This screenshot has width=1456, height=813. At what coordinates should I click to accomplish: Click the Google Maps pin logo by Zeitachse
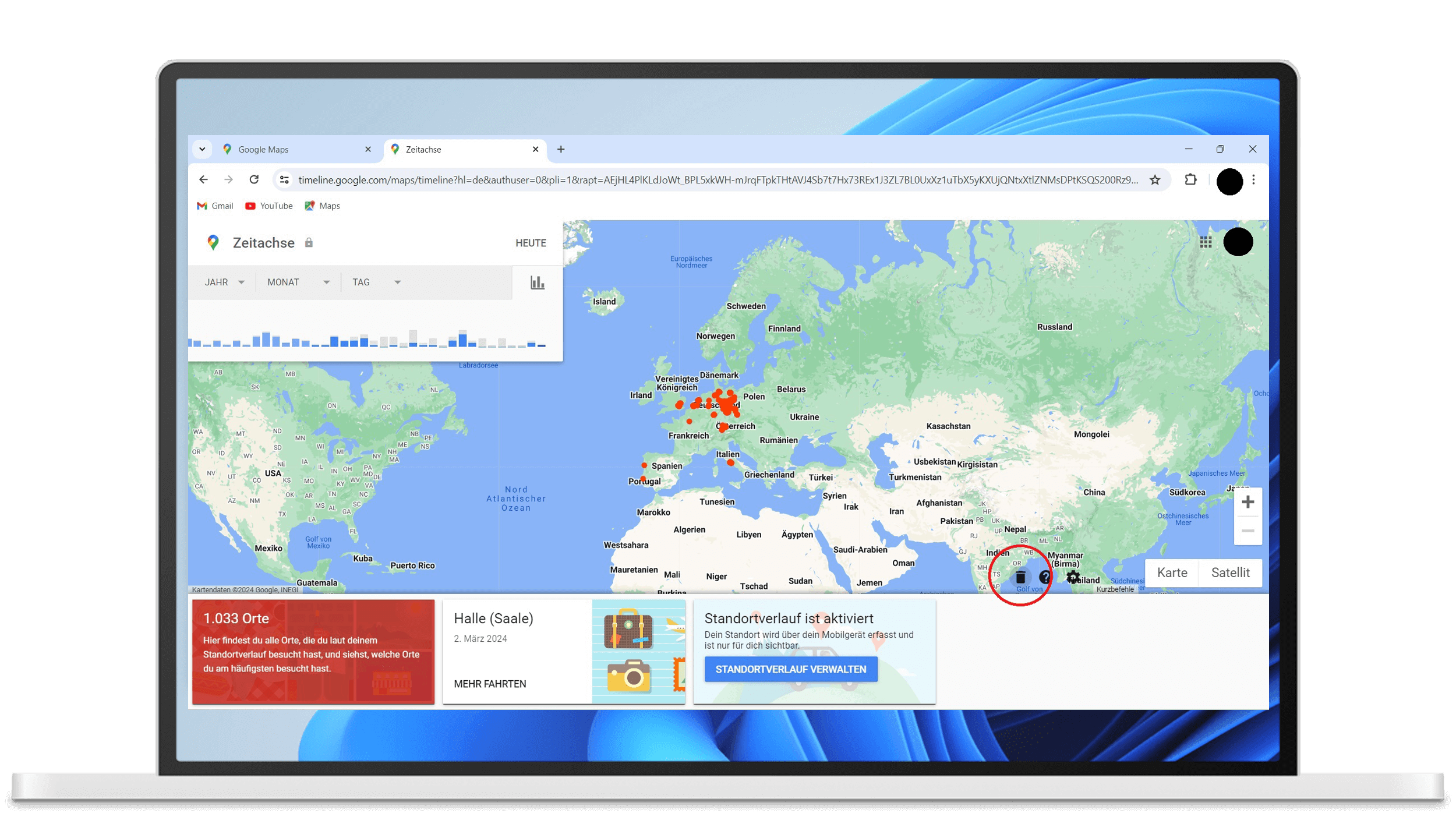(x=213, y=243)
